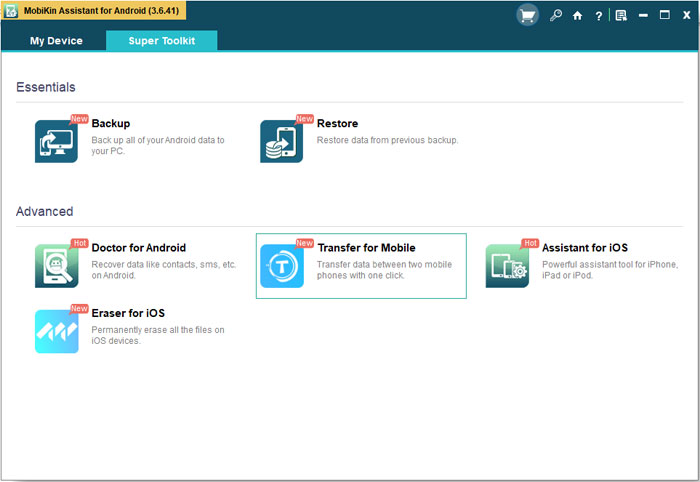Image resolution: width=700 pixels, height=482 pixels.
Task: Launch Transfer for Mobile icon
Action: point(282,266)
